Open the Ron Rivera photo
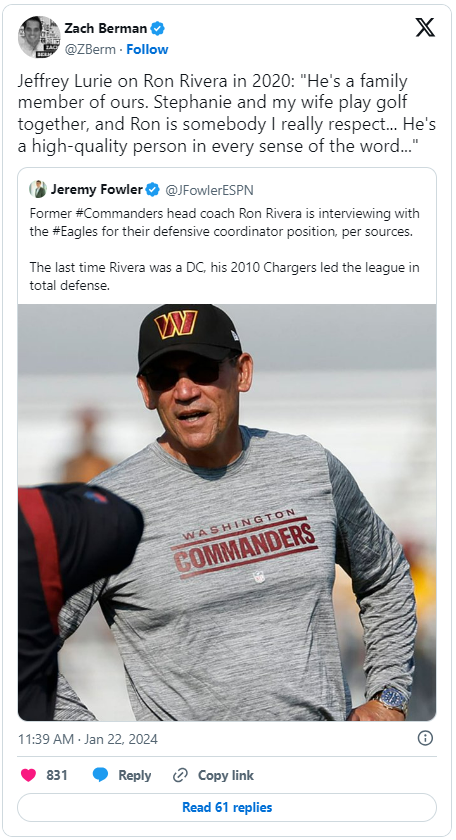 tap(227, 512)
